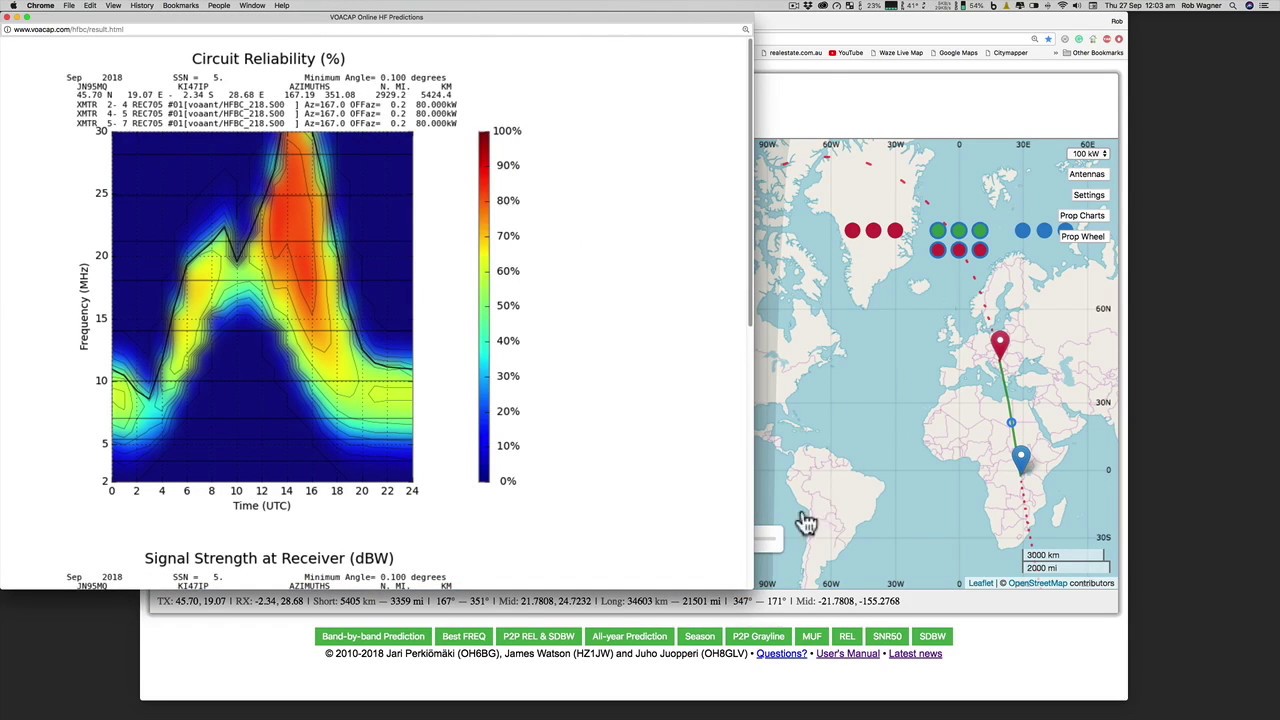Open Spotlight search icon
The height and width of the screenshot is (720, 1280).
pos(1234,5)
